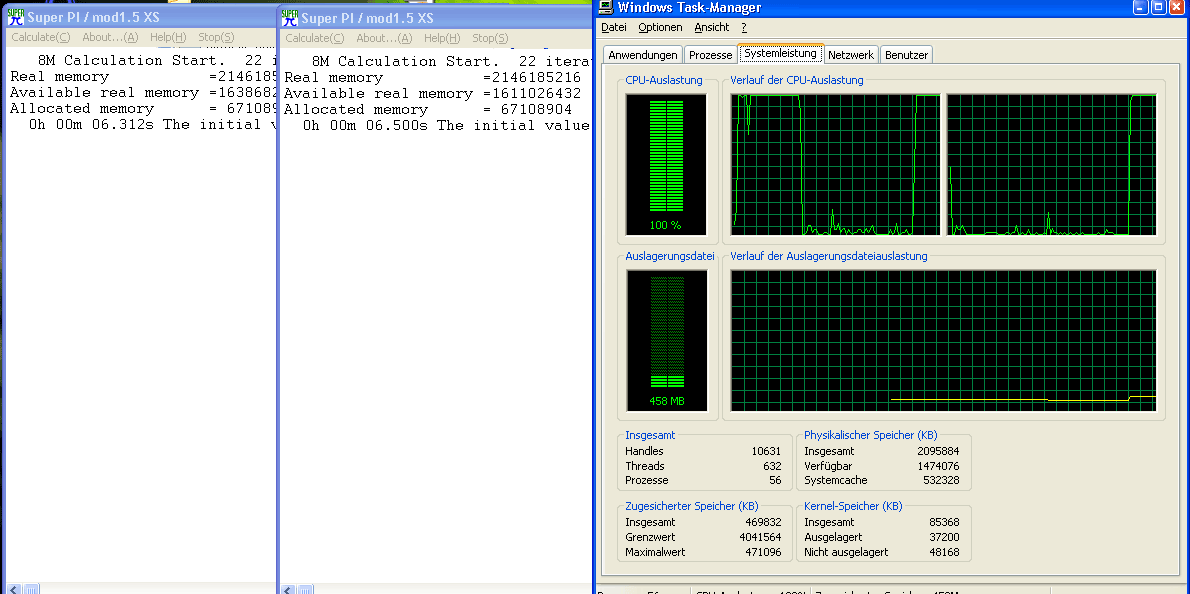Screen dimensions: 1190x594
Task: Click Handles value 10631
Action: pyautogui.click(x=766, y=451)
